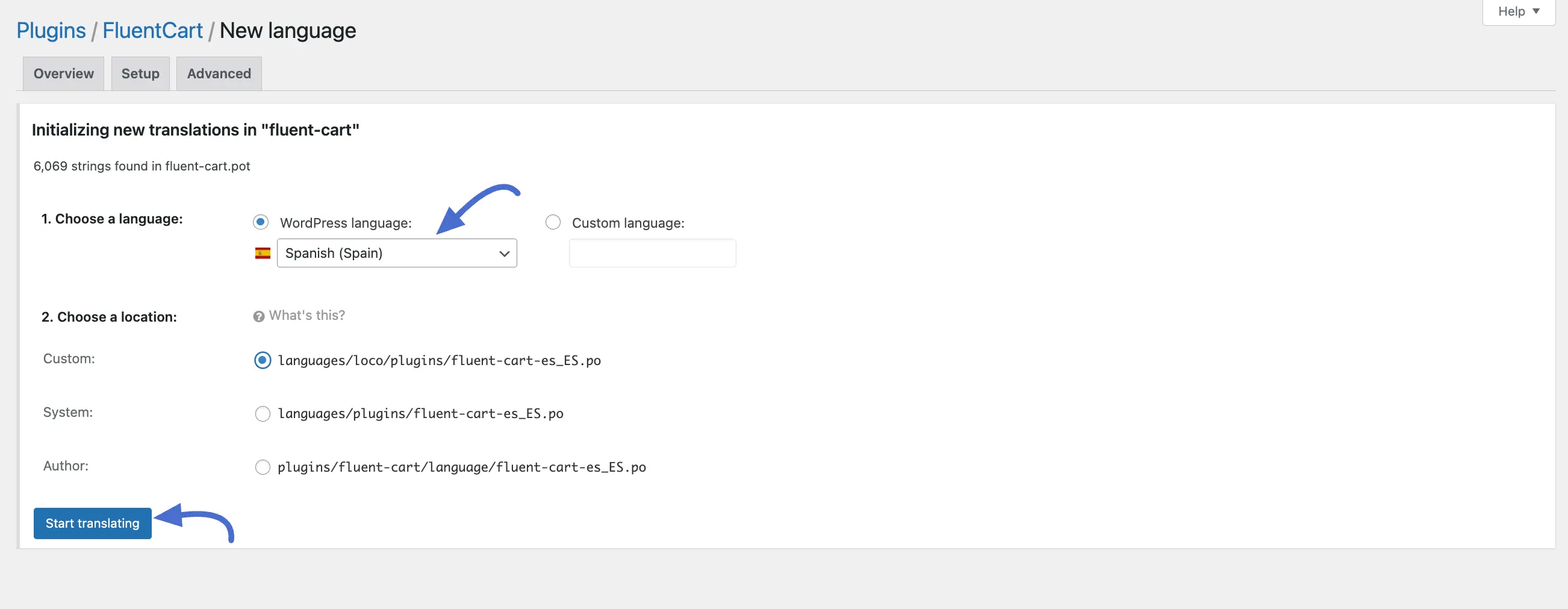Open the Setup tab
This screenshot has height=609, width=1568.
140,73
